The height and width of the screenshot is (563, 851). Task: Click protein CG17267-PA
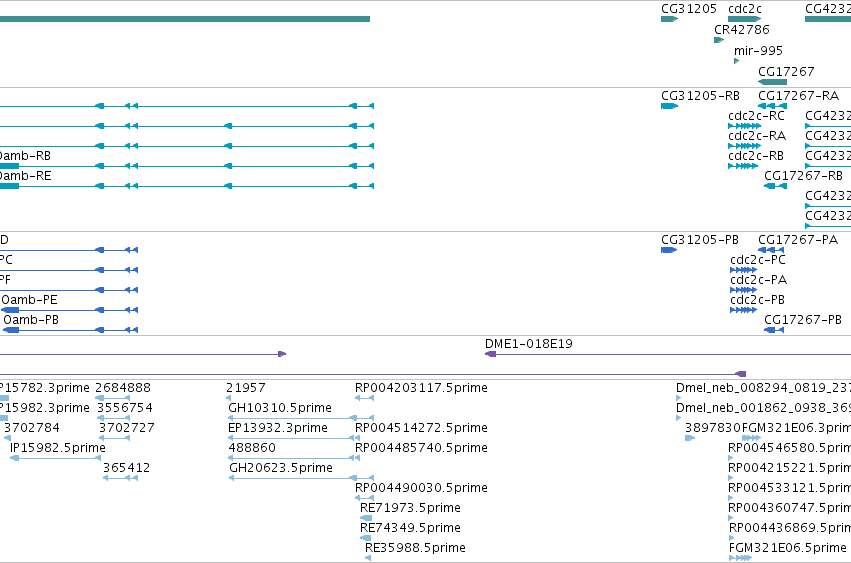coord(771,250)
